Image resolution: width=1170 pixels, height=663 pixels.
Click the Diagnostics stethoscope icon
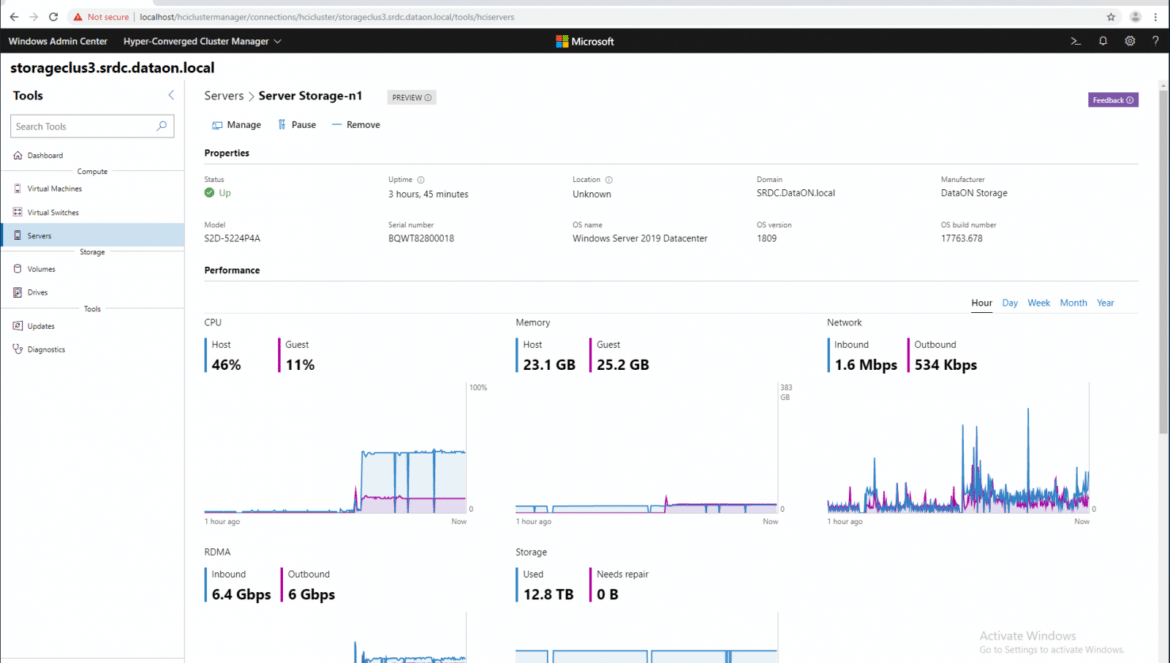pyautogui.click(x=18, y=349)
